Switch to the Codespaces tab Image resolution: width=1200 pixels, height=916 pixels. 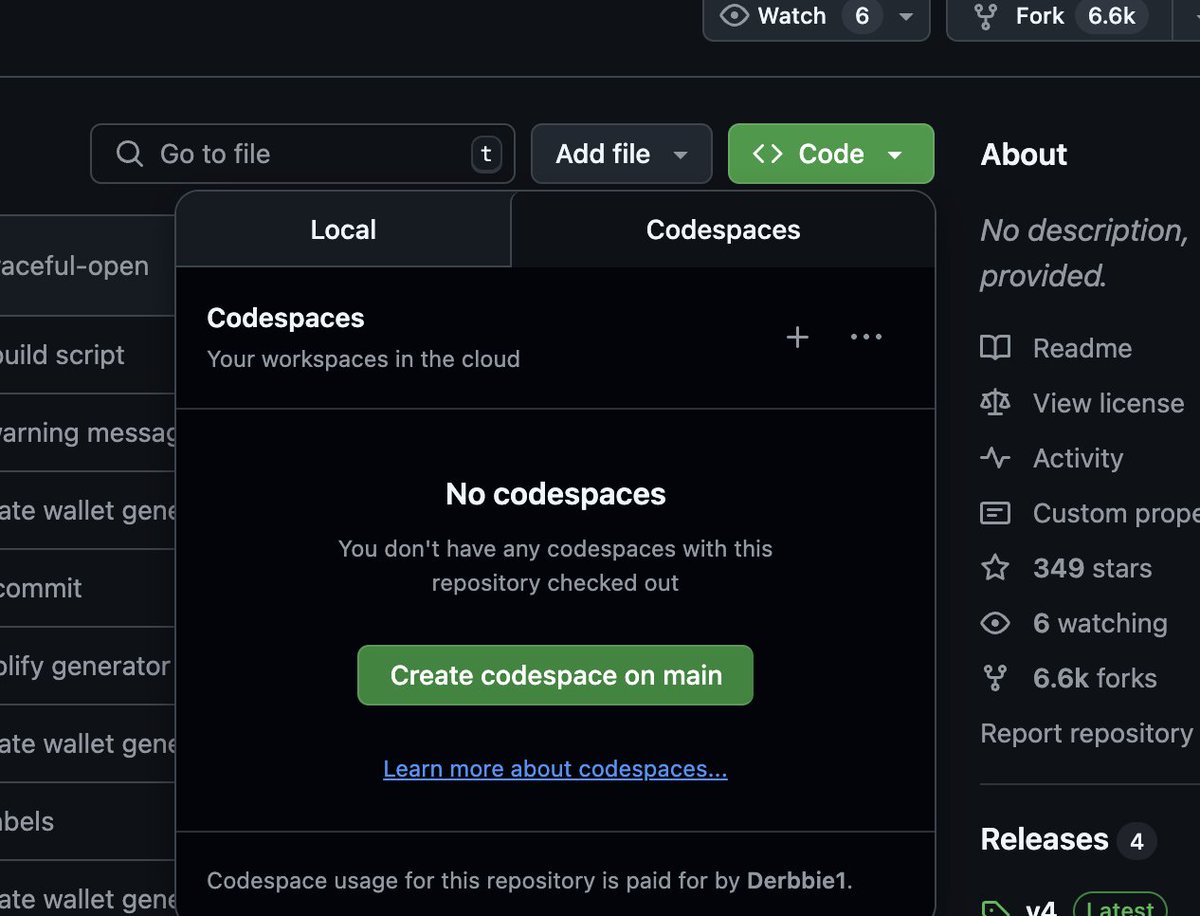pos(723,229)
